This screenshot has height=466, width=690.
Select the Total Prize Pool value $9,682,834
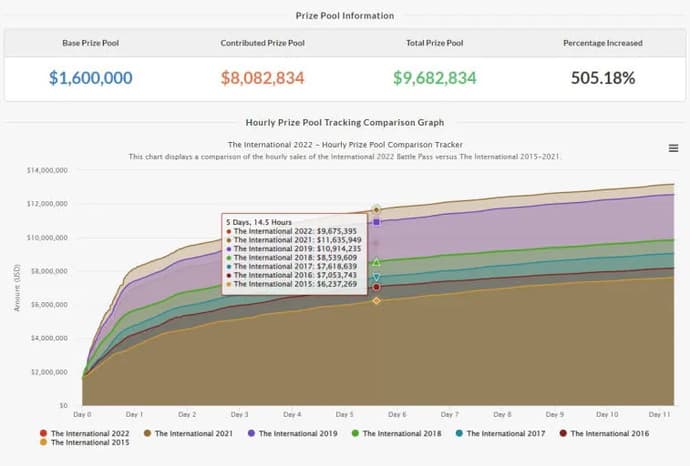(434, 78)
